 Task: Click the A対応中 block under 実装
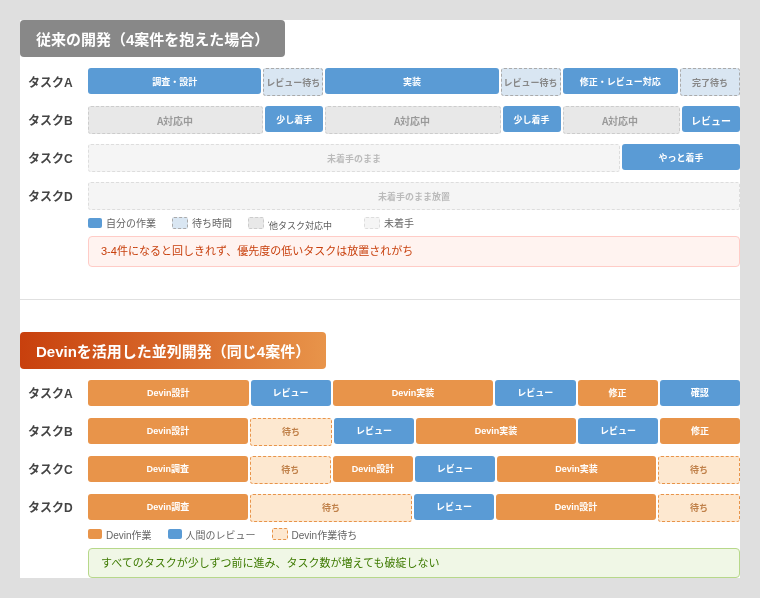pos(412,120)
